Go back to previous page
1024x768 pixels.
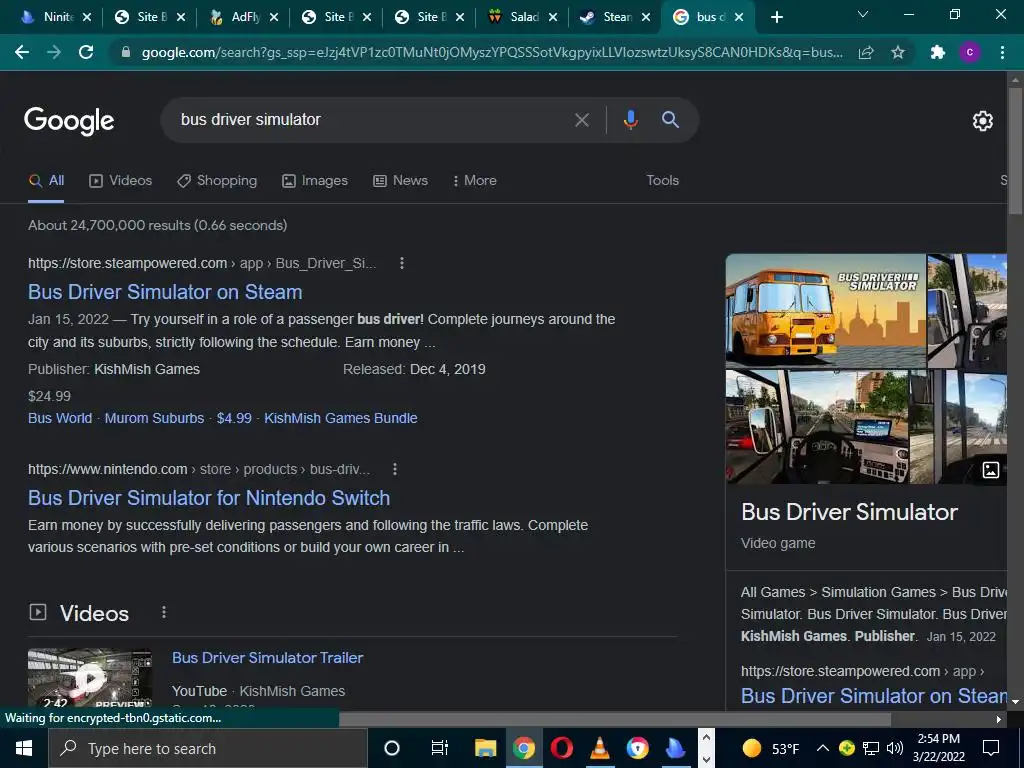(x=22, y=52)
